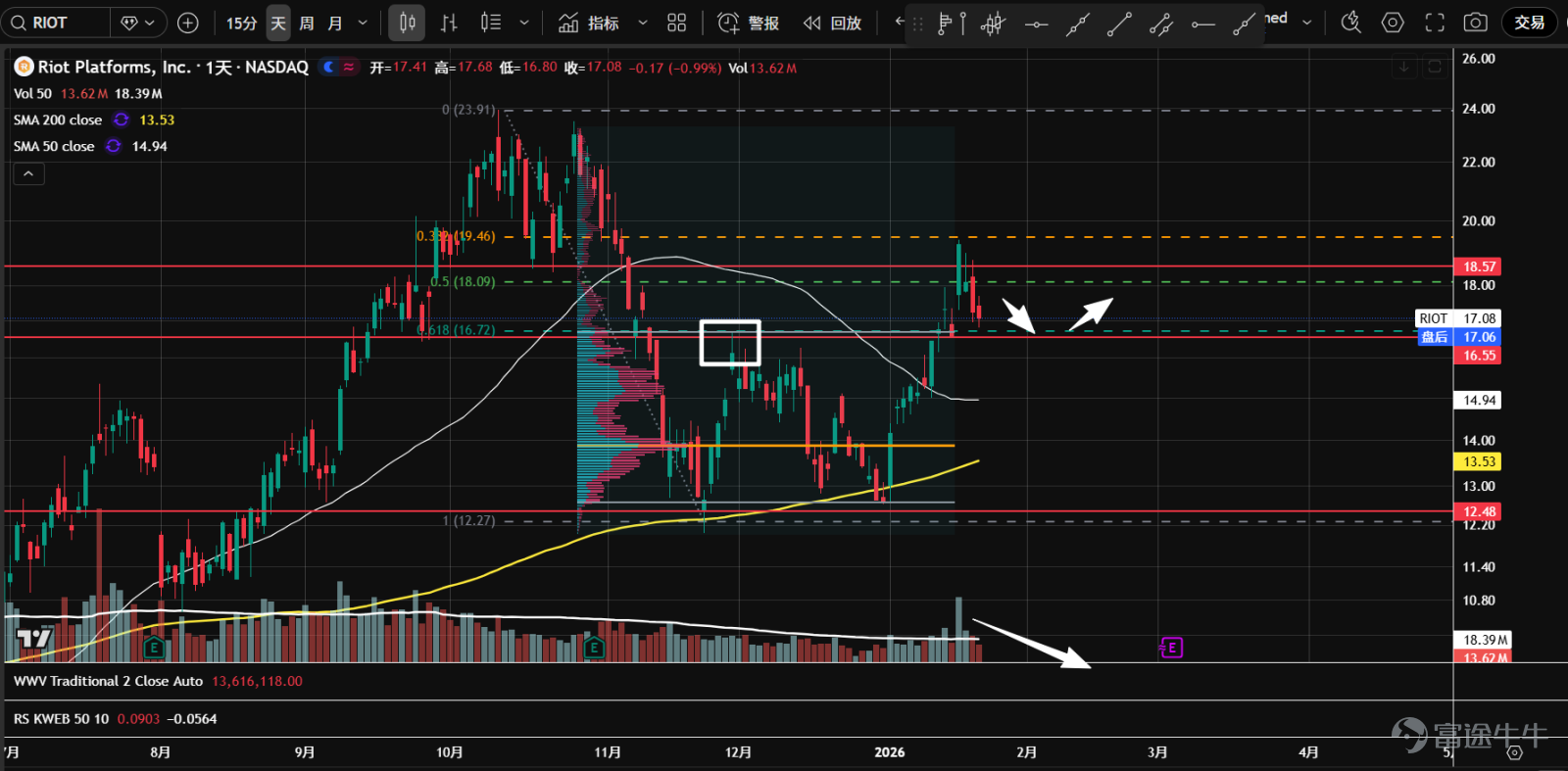Open the RIOT symbol search box

point(56,23)
